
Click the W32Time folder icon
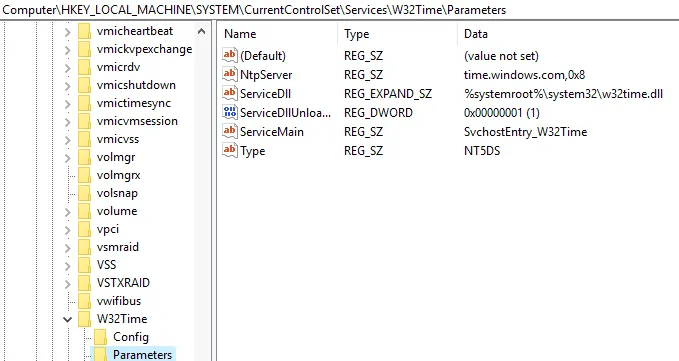[x=84, y=319]
